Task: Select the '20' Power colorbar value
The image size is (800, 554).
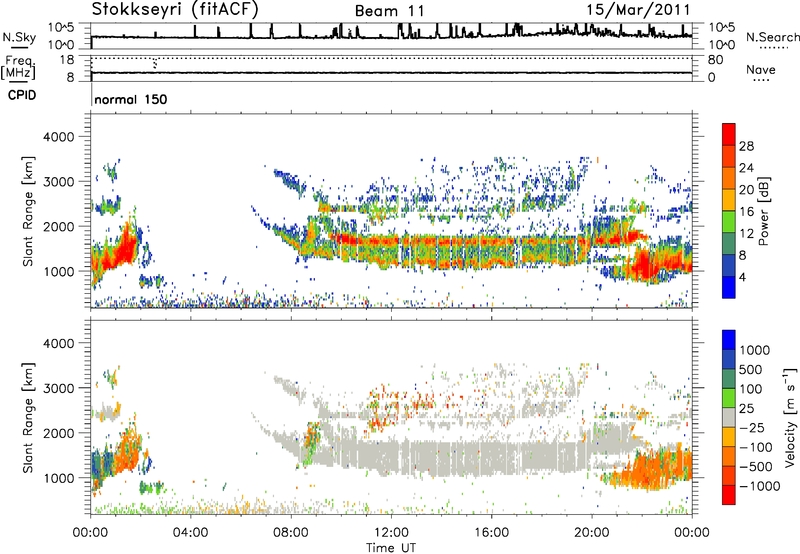Action: (x=746, y=190)
